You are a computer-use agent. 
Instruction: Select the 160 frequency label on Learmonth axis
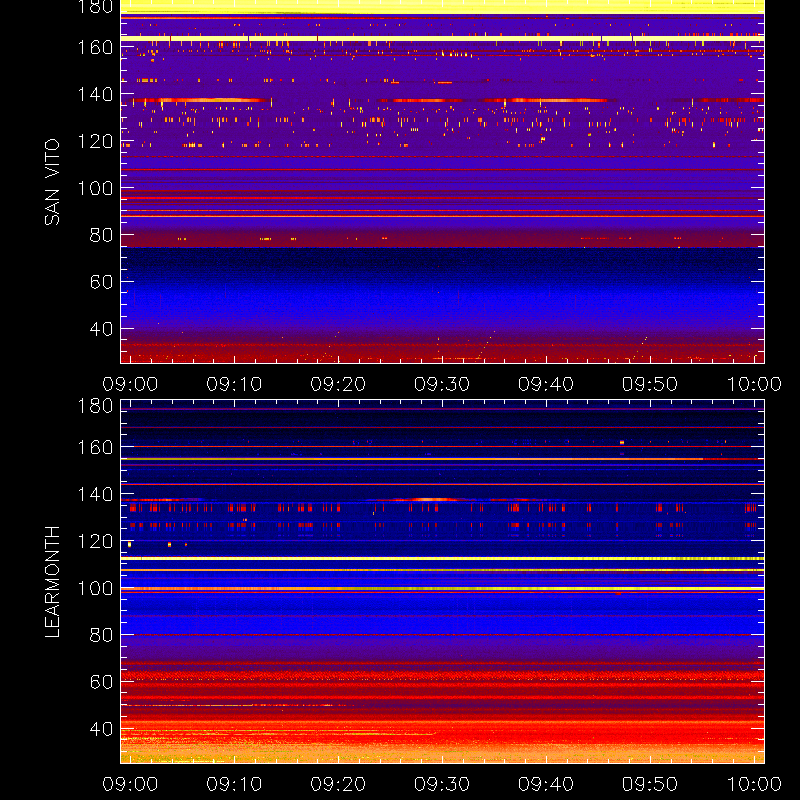click(95, 447)
